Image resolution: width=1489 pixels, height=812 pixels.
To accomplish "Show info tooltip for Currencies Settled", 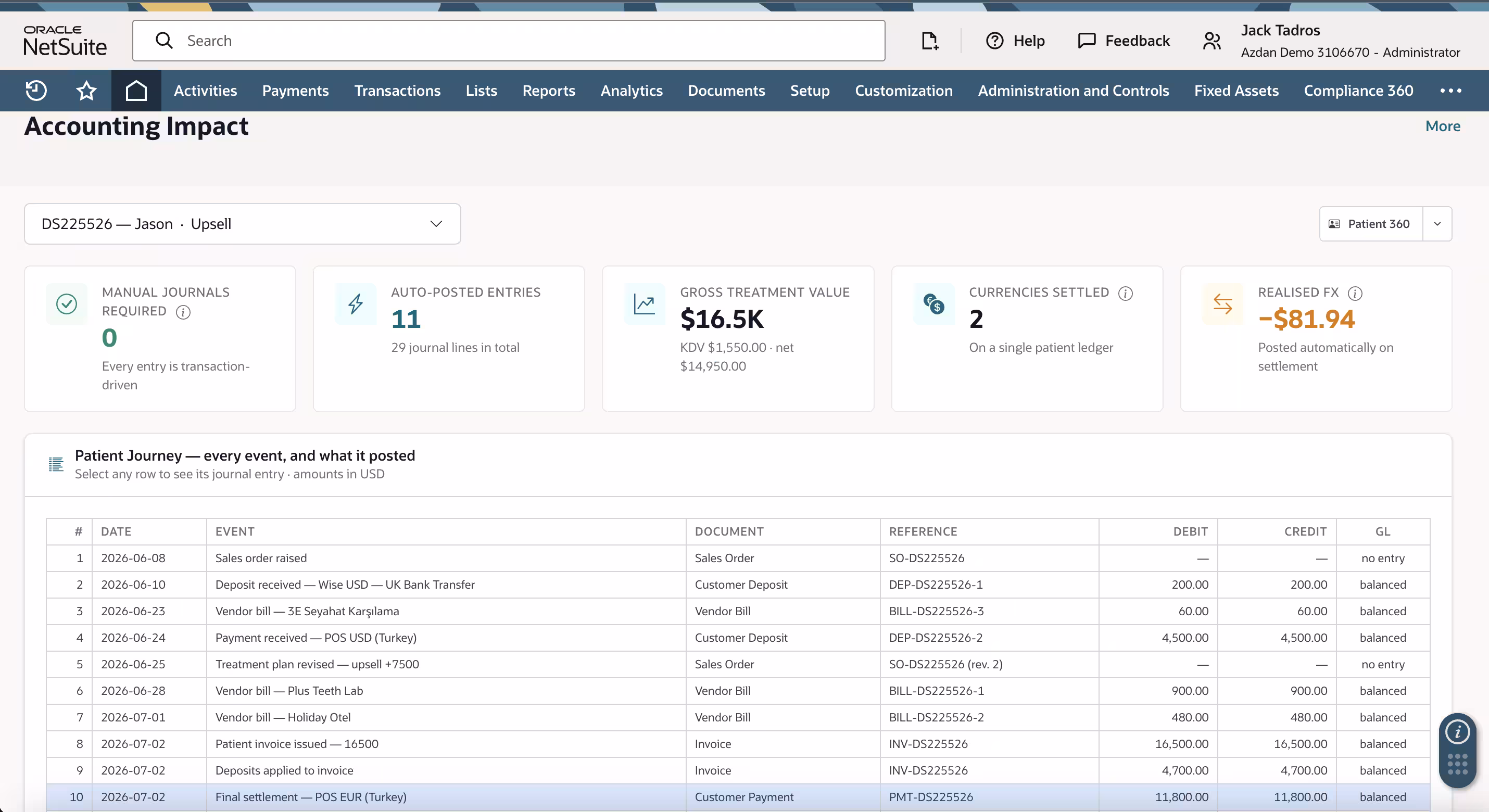I will [x=1126, y=294].
